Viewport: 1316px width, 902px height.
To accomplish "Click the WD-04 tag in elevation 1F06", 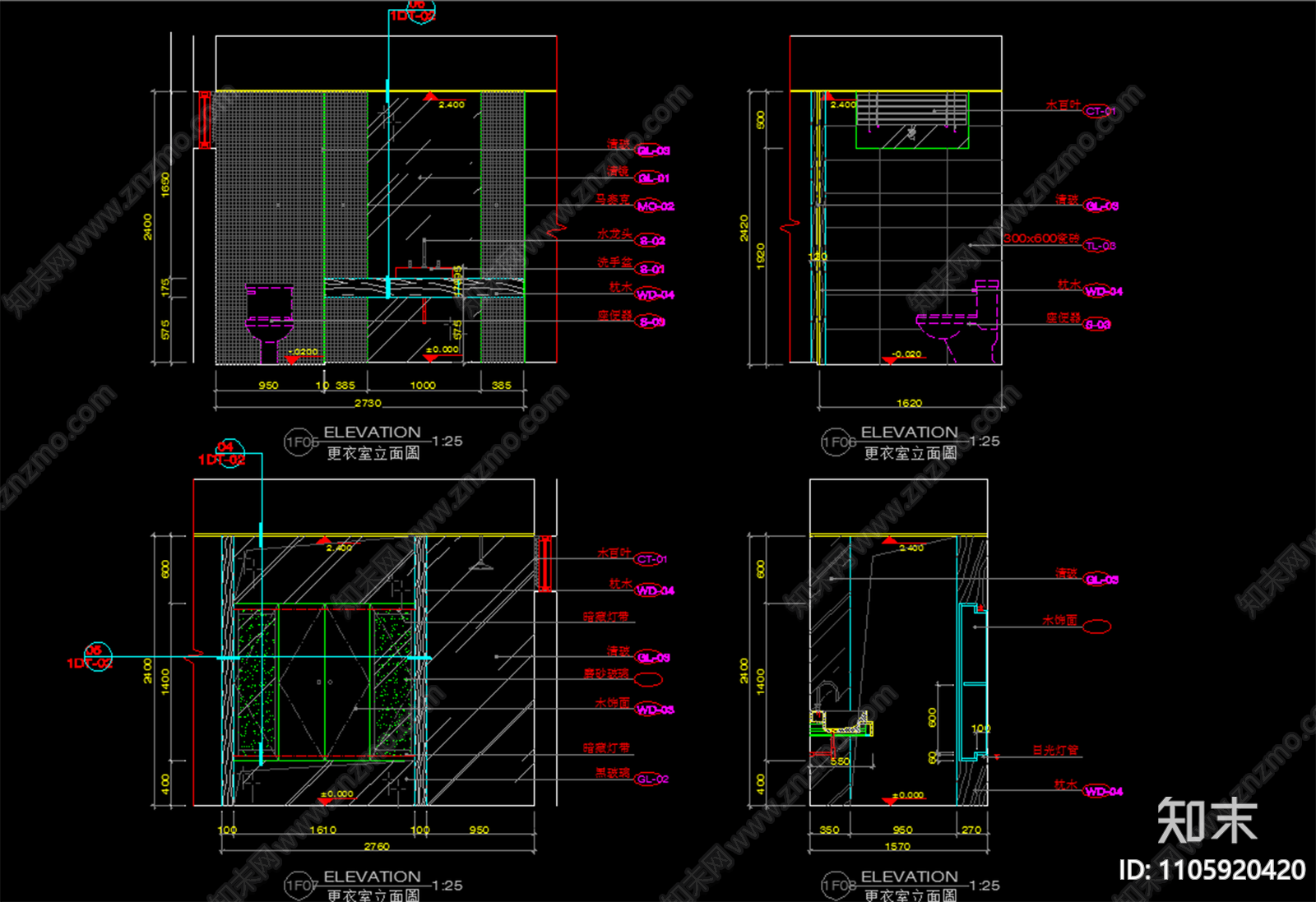I will [x=1103, y=291].
